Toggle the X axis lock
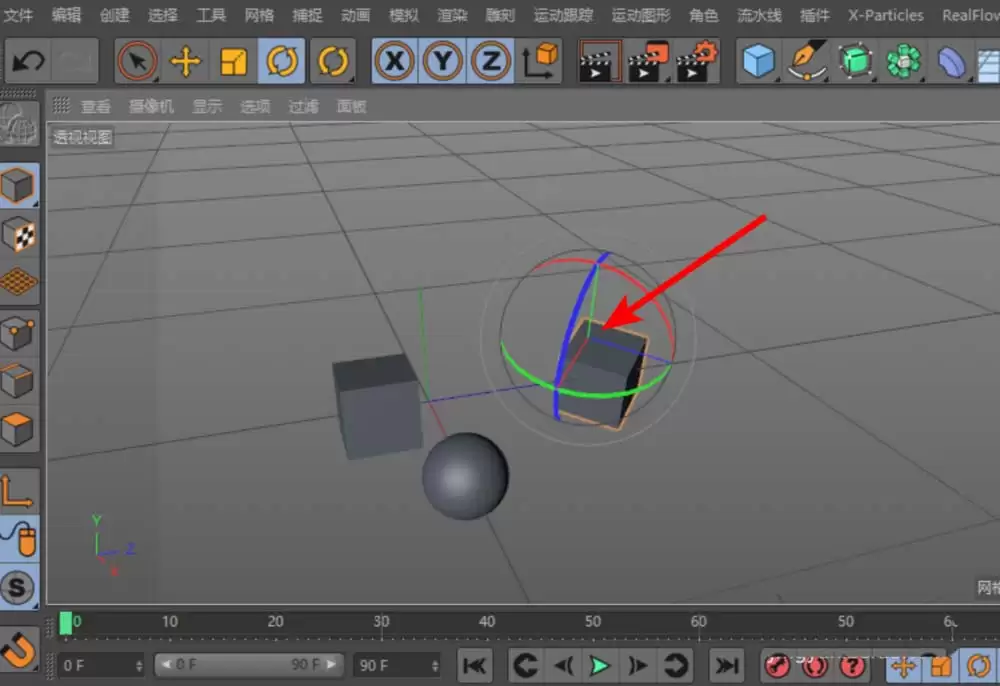1000x686 pixels. [394, 61]
